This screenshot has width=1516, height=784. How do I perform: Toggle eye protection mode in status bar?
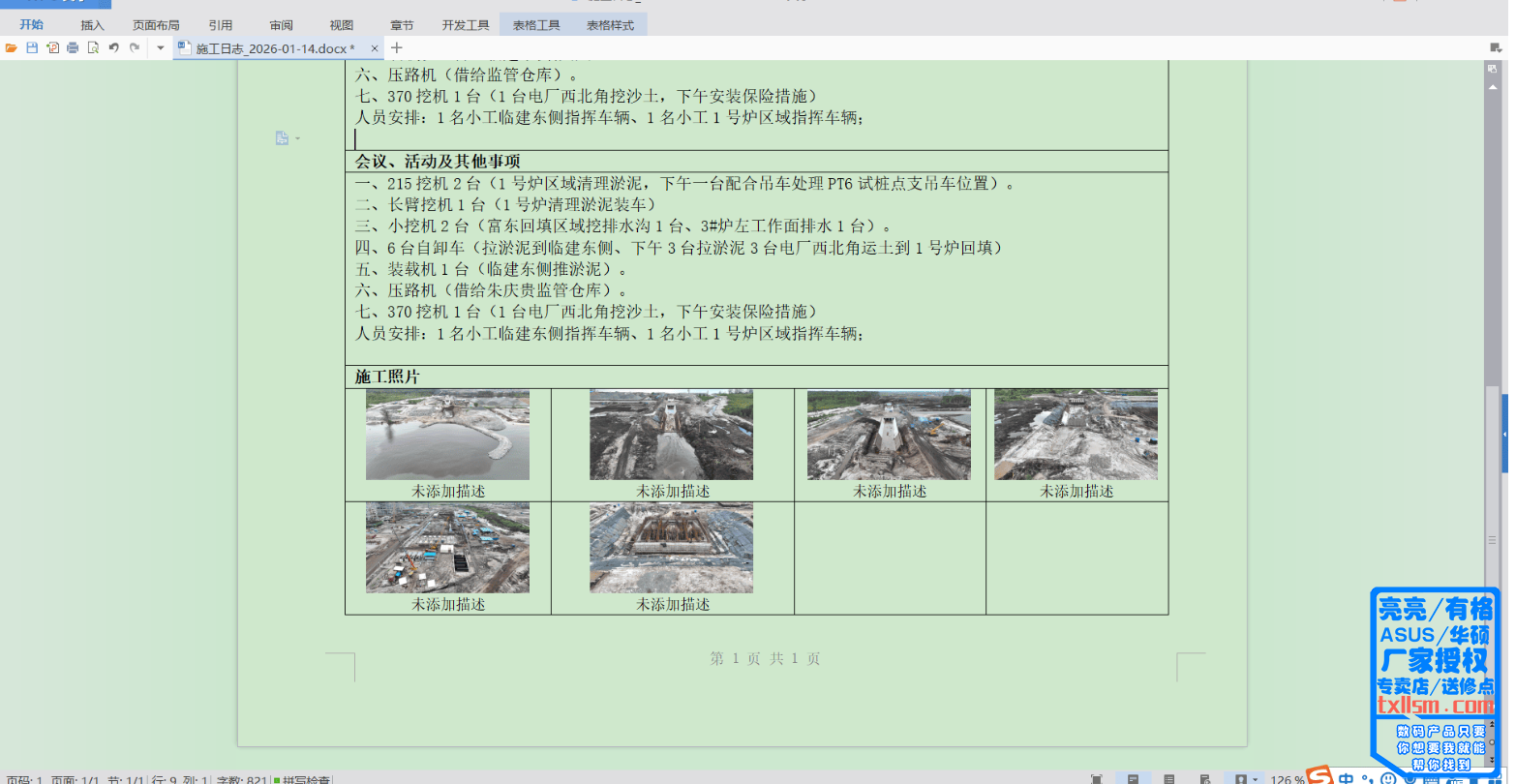(1241, 779)
